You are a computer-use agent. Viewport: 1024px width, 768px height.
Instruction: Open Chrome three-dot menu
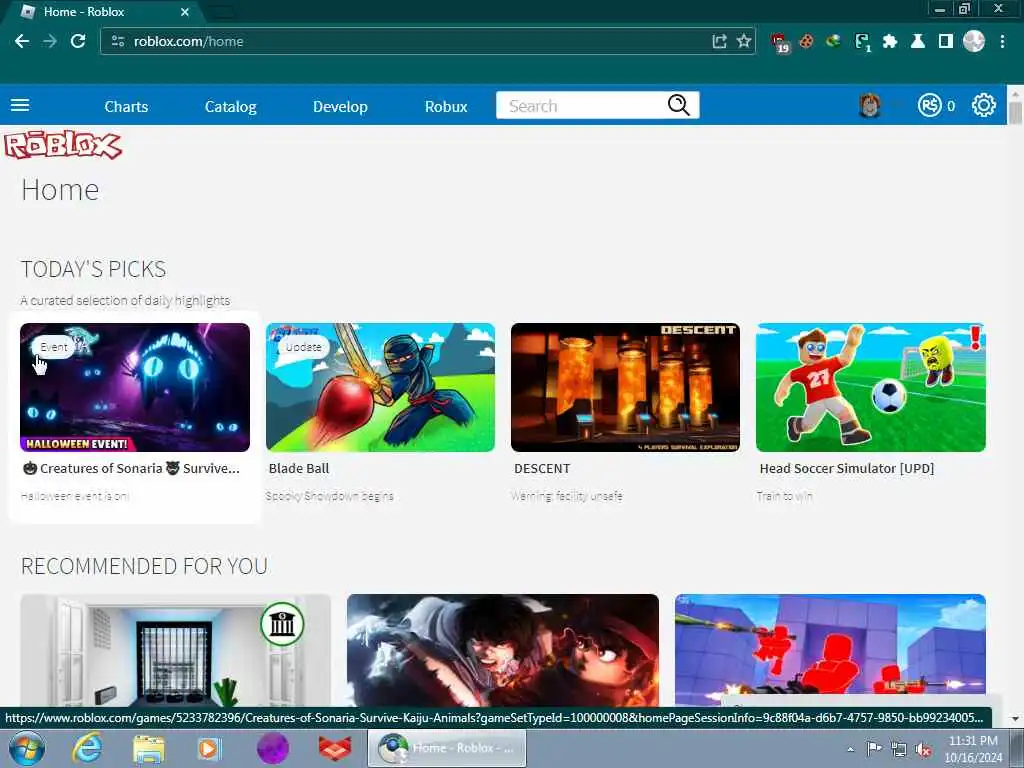pos(1002,41)
